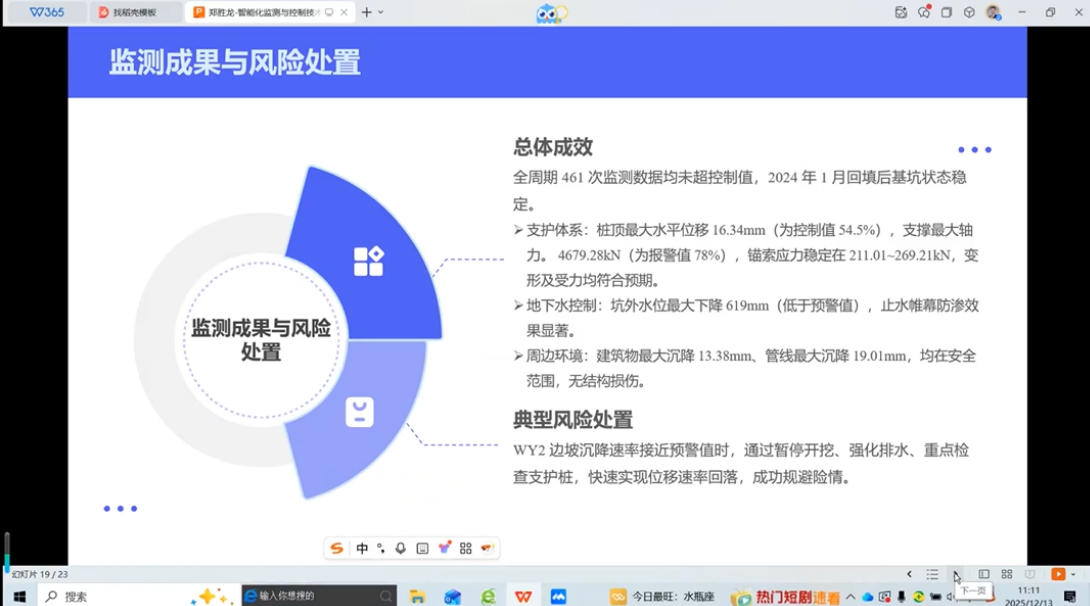Start slideshow with orange play button
This screenshot has height=606, width=1090.
(1057, 574)
